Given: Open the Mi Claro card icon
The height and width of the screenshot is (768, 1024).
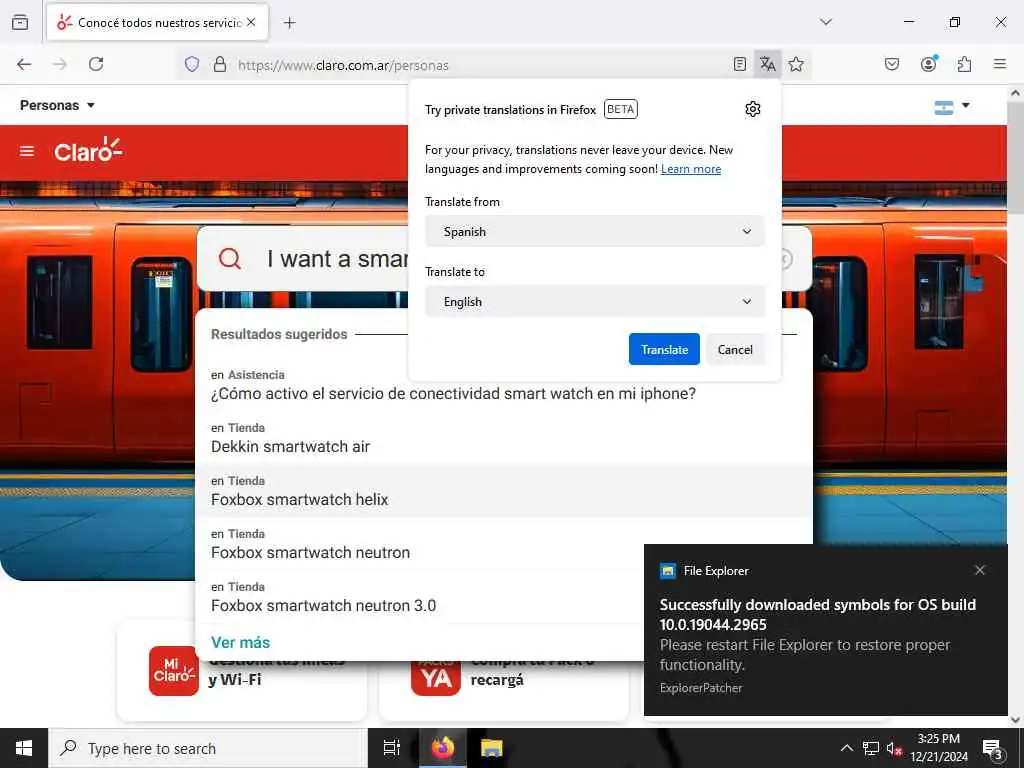Looking at the screenshot, I should (x=174, y=671).
